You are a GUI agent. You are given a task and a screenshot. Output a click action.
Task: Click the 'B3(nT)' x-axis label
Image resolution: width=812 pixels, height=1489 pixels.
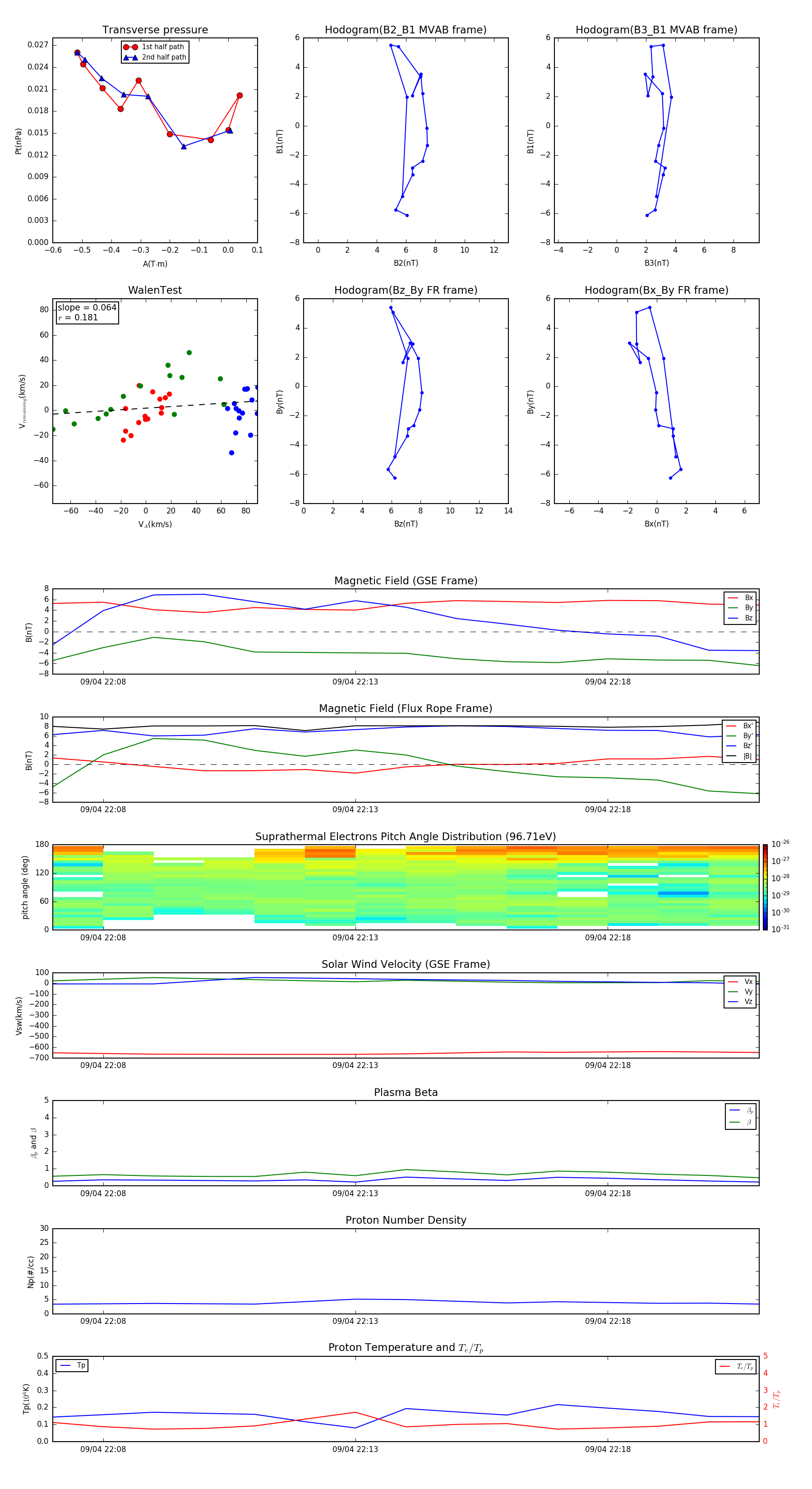(656, 263)
